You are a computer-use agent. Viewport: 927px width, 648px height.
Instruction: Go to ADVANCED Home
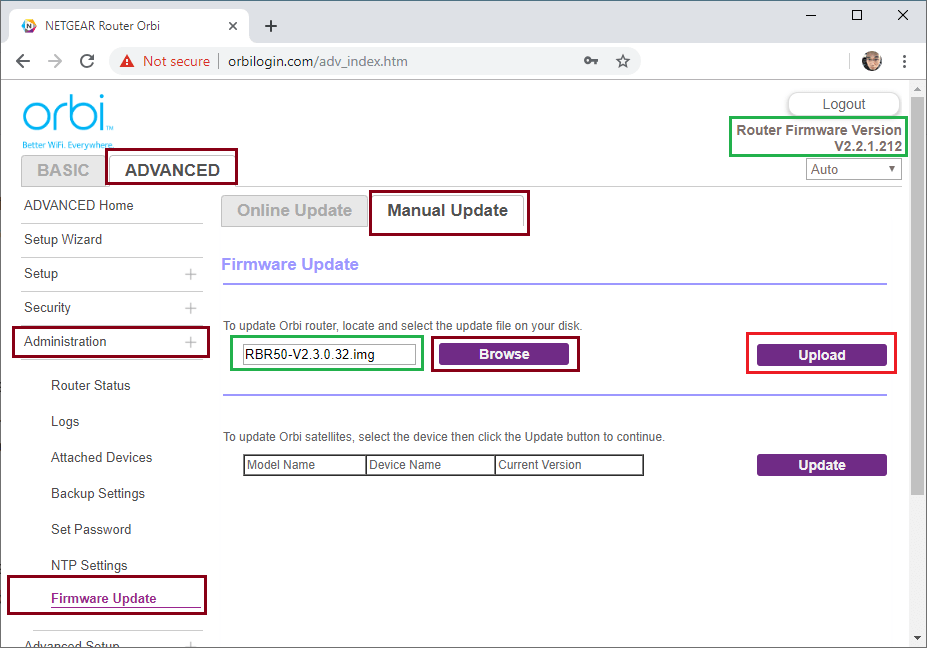(x=79, y=205)
